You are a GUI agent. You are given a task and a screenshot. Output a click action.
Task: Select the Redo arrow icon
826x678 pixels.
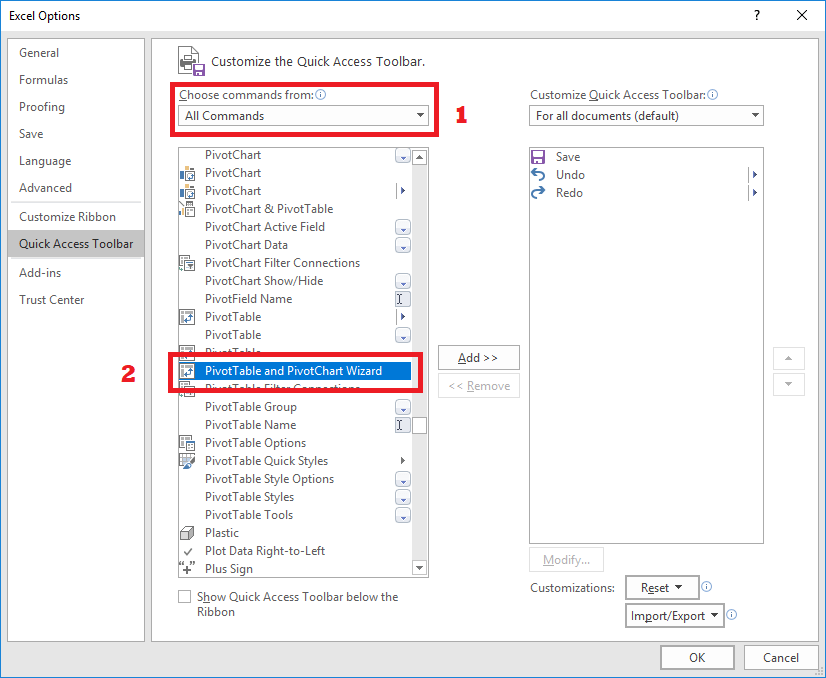[538, 193]
